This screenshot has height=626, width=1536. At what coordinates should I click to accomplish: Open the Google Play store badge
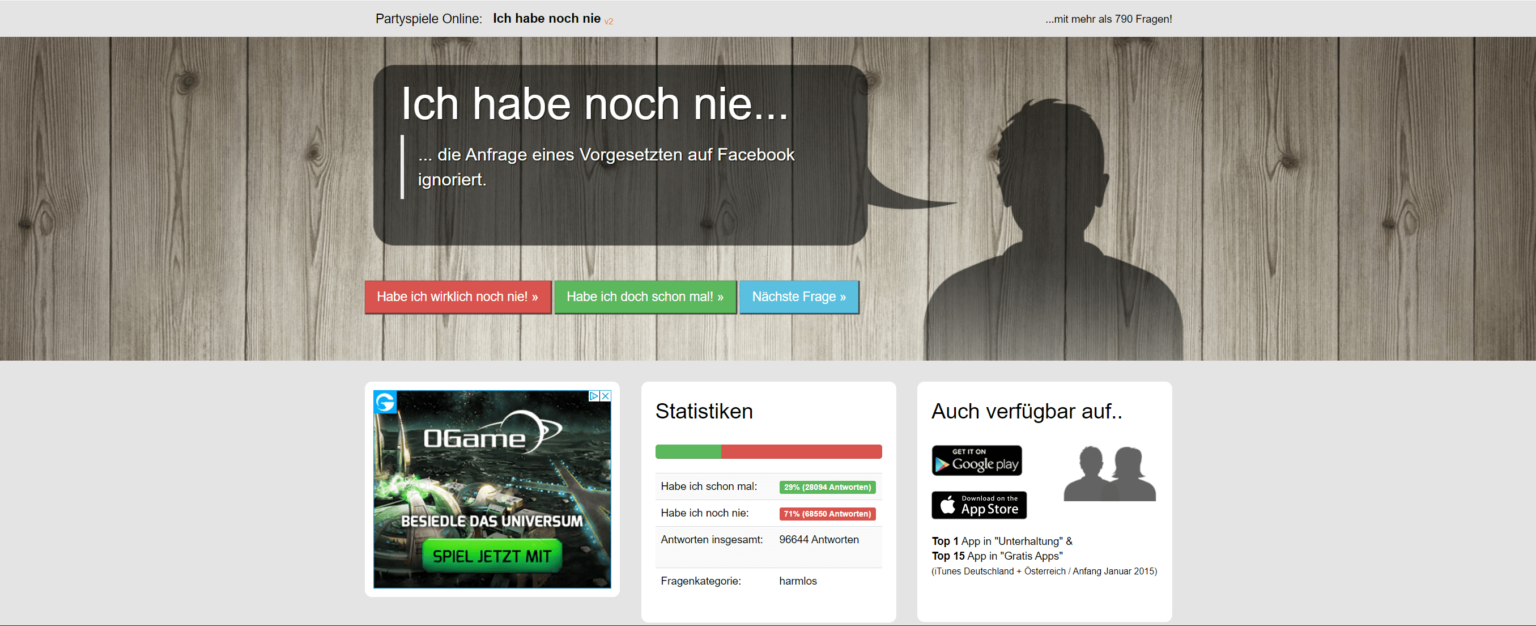tap(976, 460)
